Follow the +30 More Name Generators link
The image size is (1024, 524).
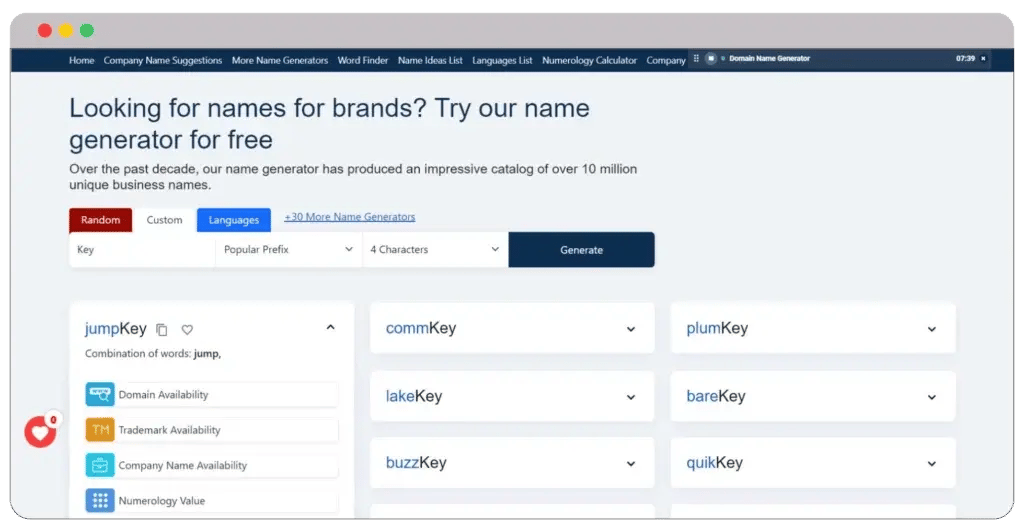(x=349, y=217)
